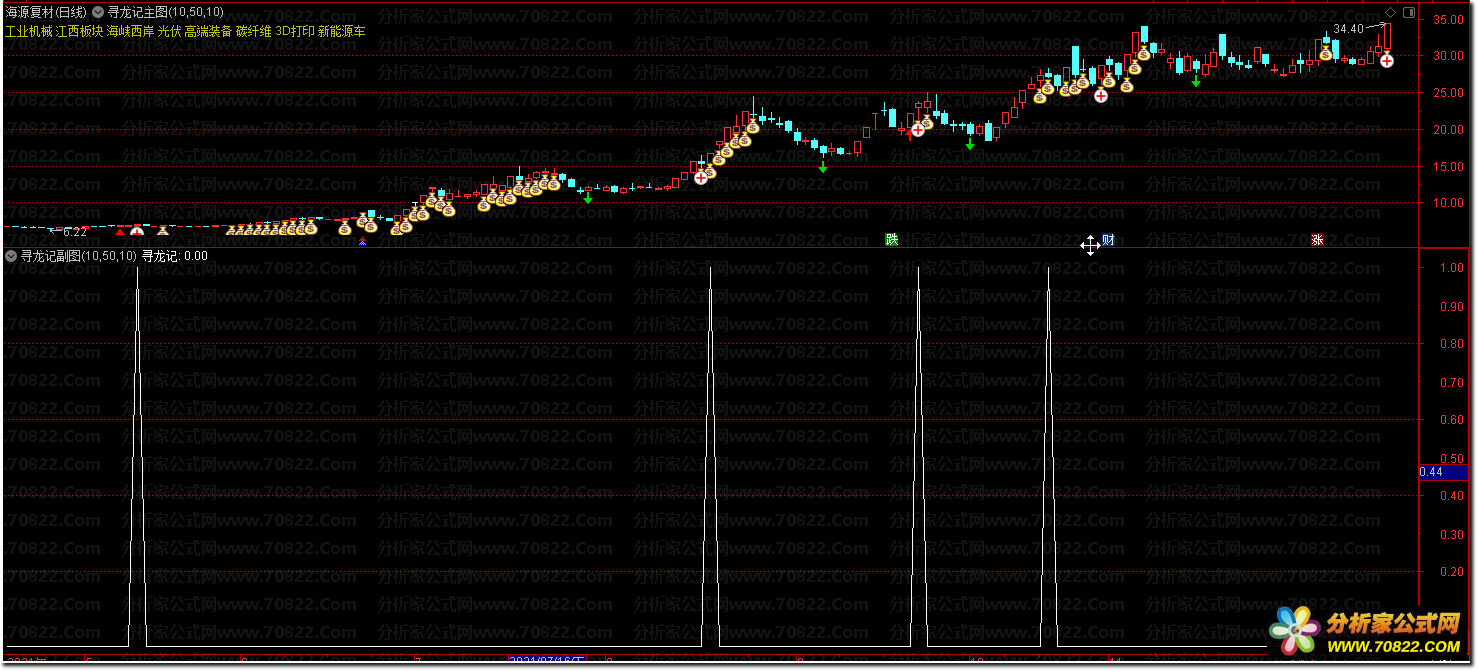Viewport: 1479px width, 671px height.
Task: Open the dropdown arrow beside 寻龙记主图
Action: (98, 13)
